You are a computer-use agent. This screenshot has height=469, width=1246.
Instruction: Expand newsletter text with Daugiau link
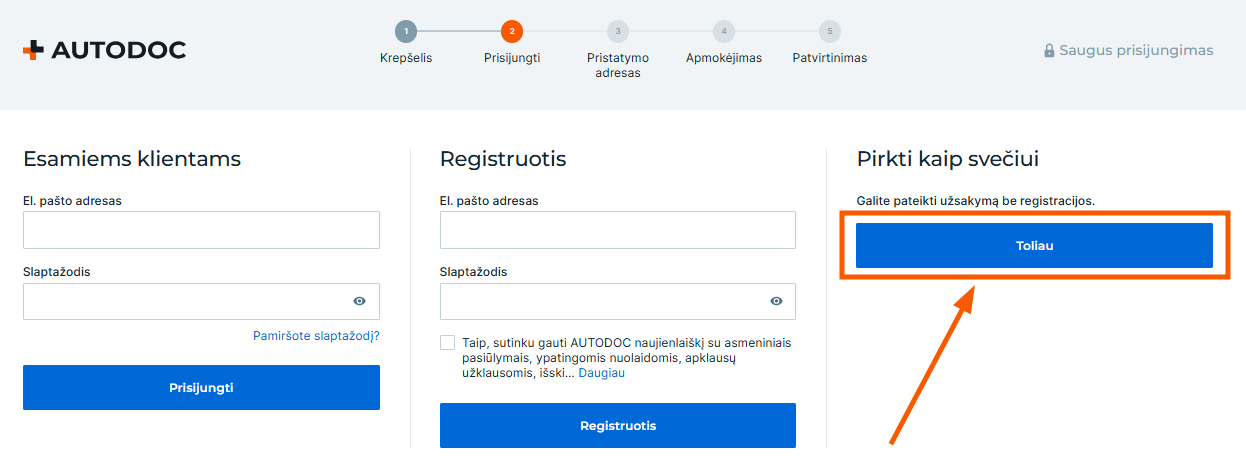[x=601, y=373]
